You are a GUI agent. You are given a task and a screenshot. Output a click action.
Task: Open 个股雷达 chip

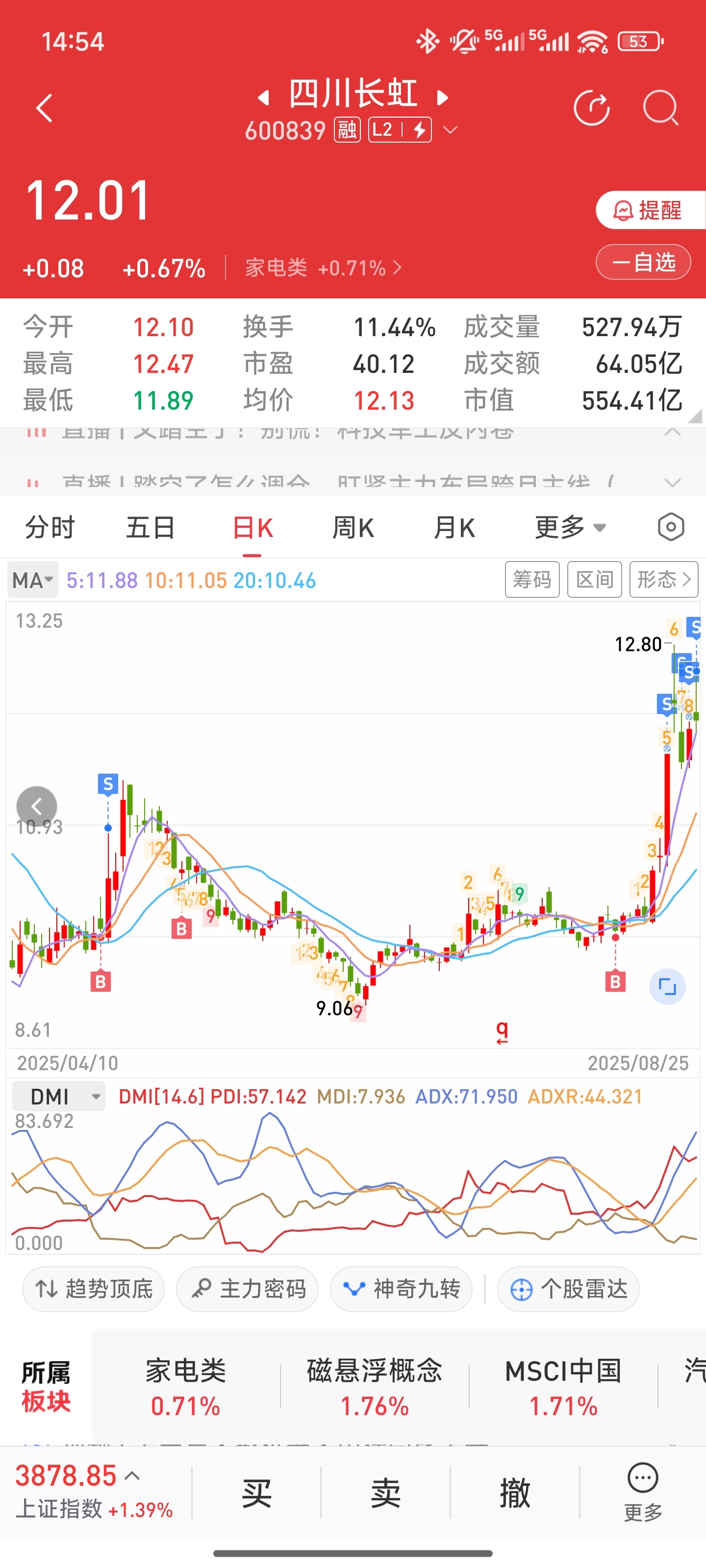pos(568,1289)
